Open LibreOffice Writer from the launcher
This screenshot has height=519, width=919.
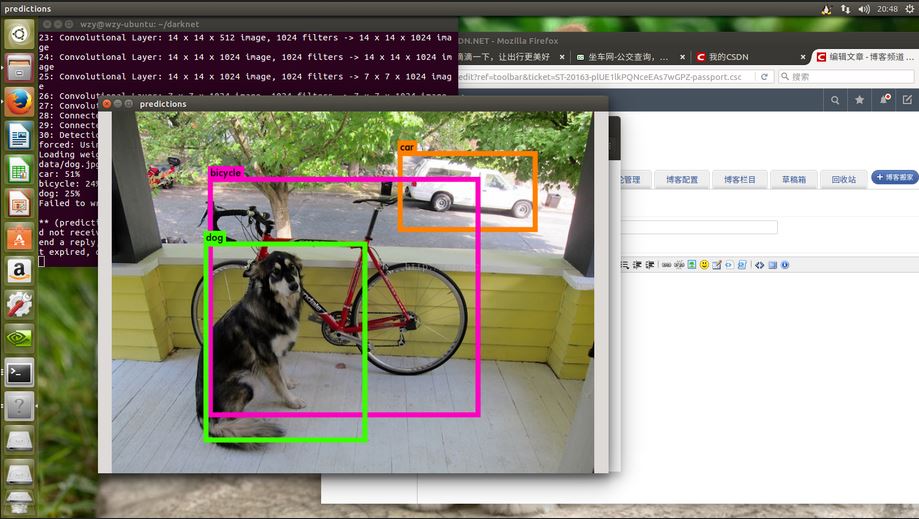point(19,136)
